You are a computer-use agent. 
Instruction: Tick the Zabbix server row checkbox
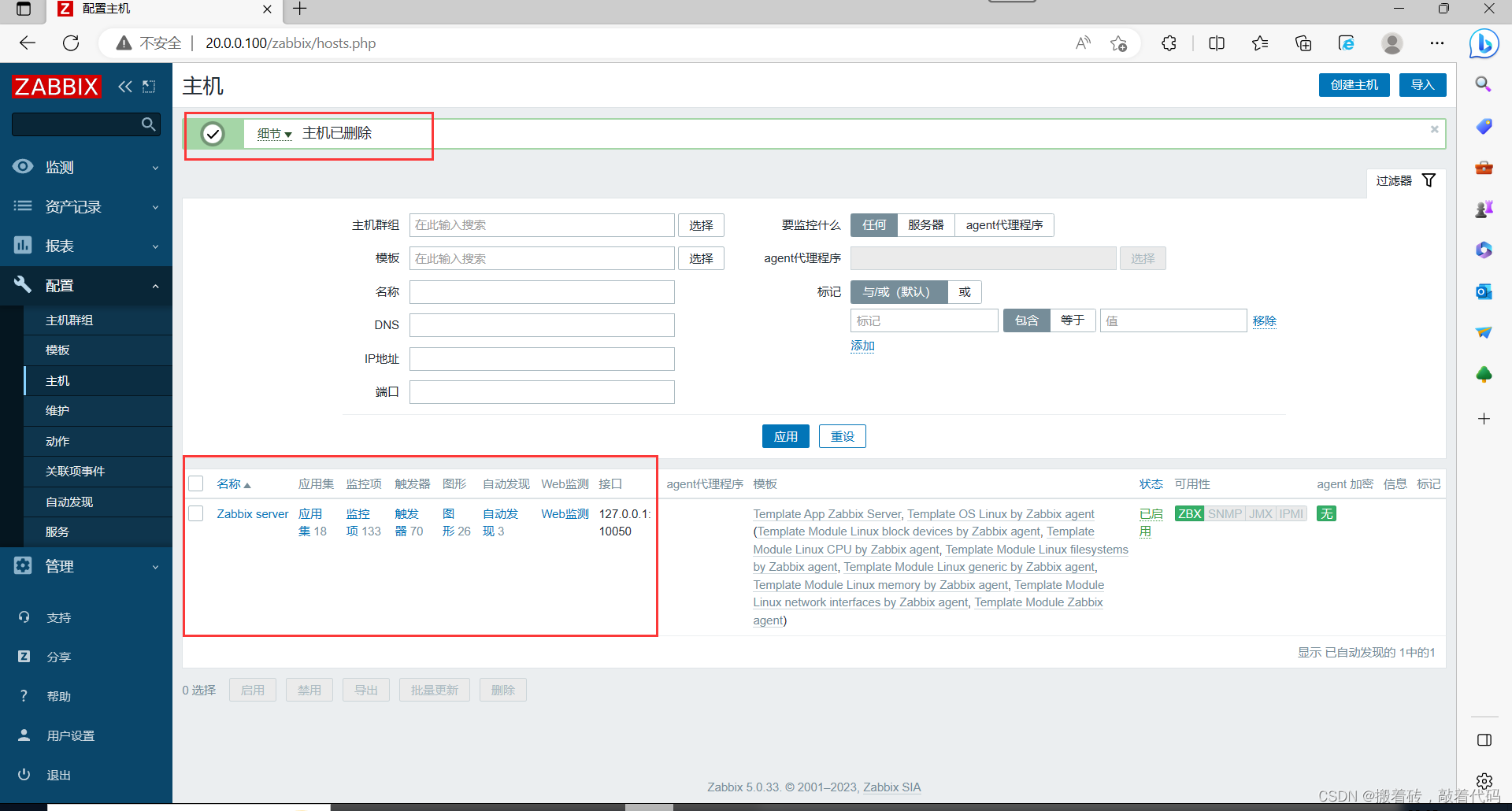[196, 513]
